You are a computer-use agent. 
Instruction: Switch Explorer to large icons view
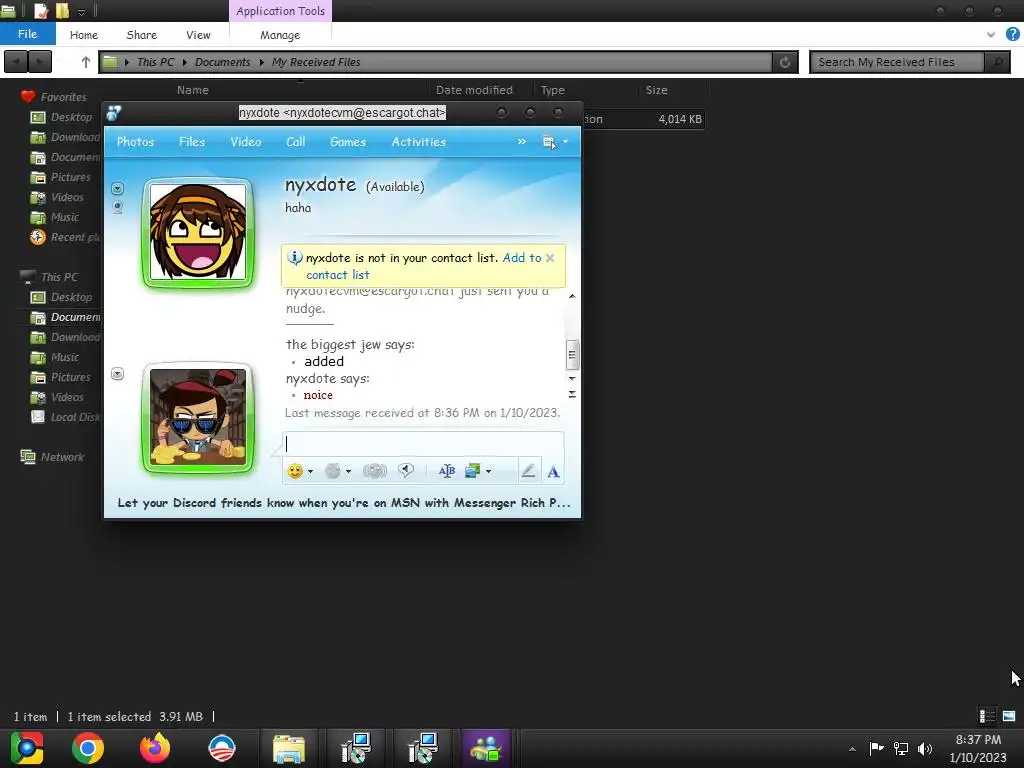(1009, 716)
